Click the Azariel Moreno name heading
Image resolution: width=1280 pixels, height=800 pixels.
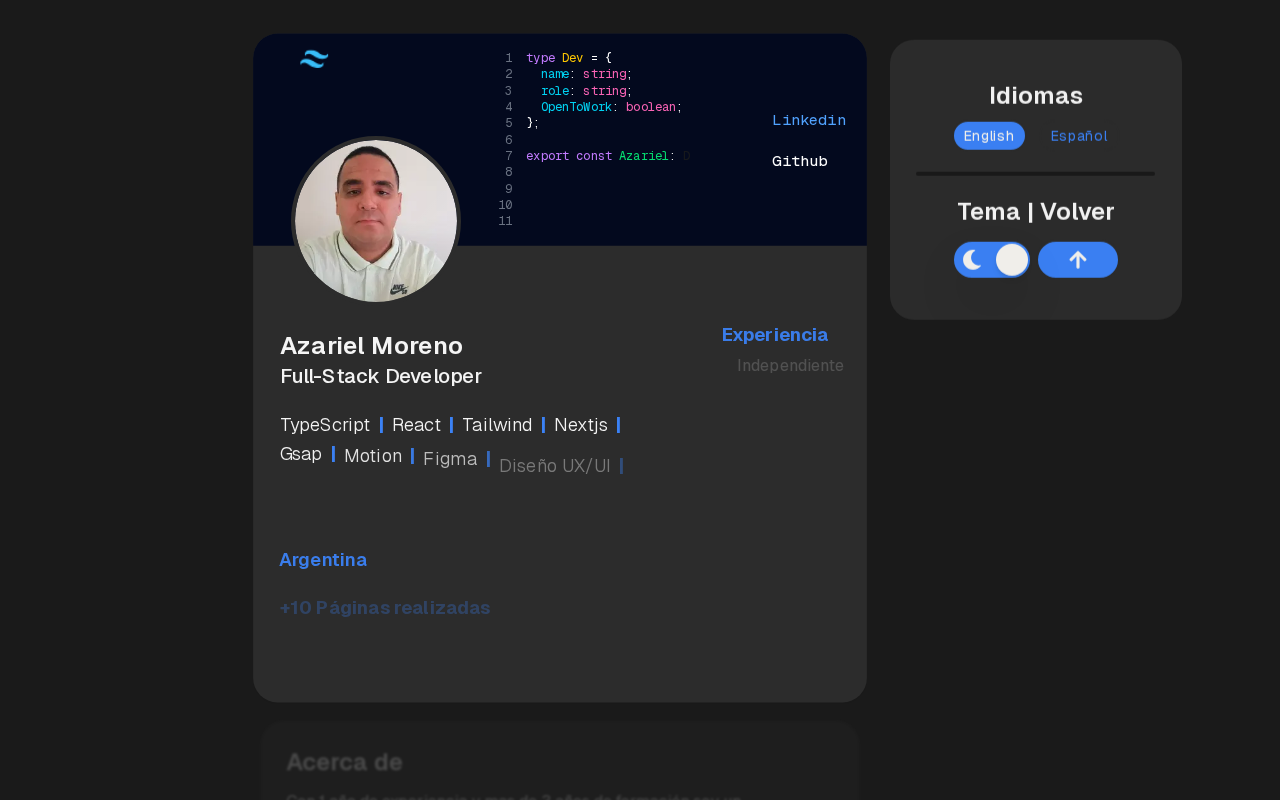(372, 346)
